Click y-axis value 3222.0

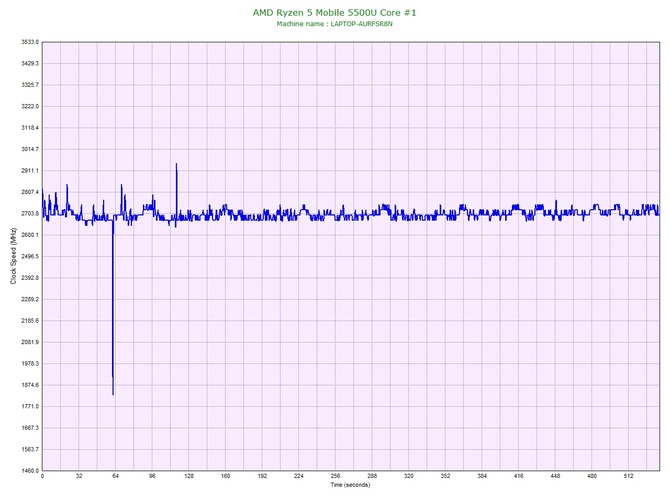point(30,106)
